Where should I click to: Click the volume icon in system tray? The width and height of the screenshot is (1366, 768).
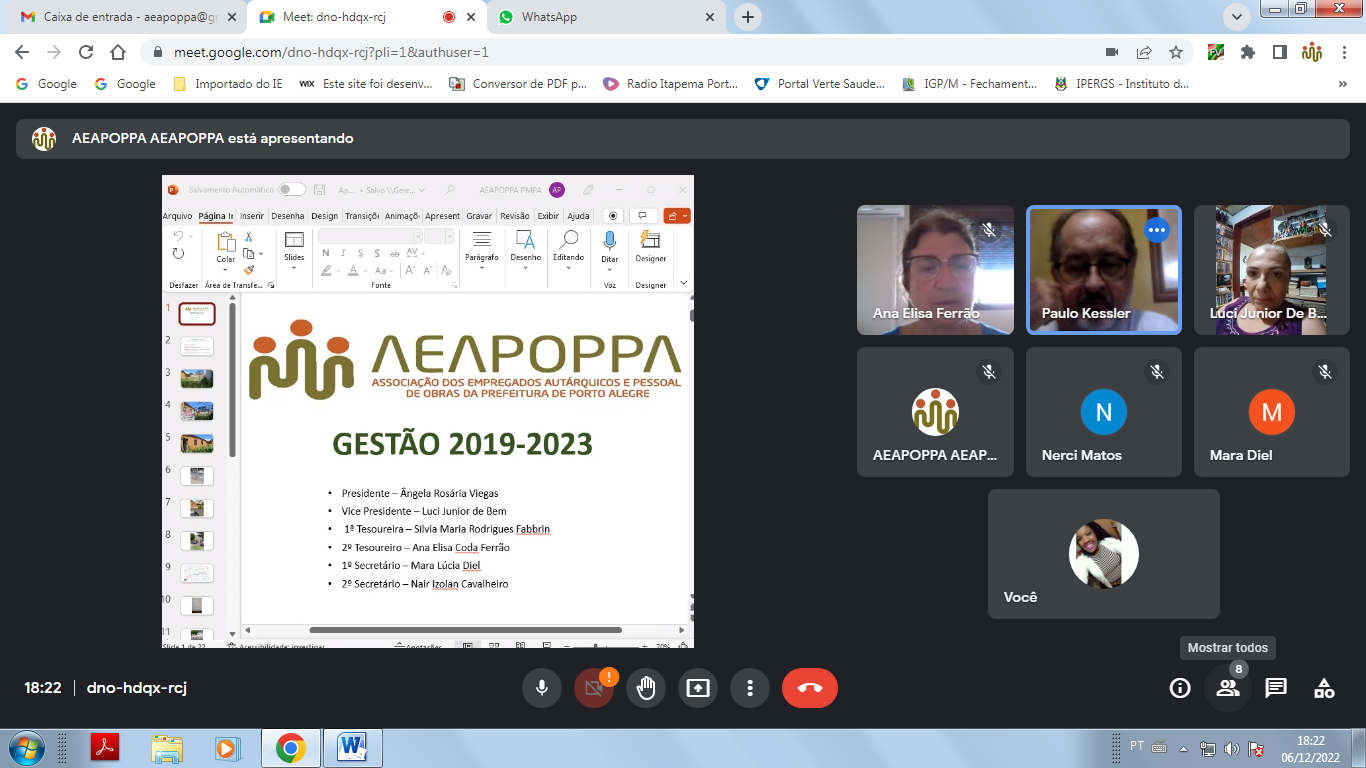[x=1231, y=748]
